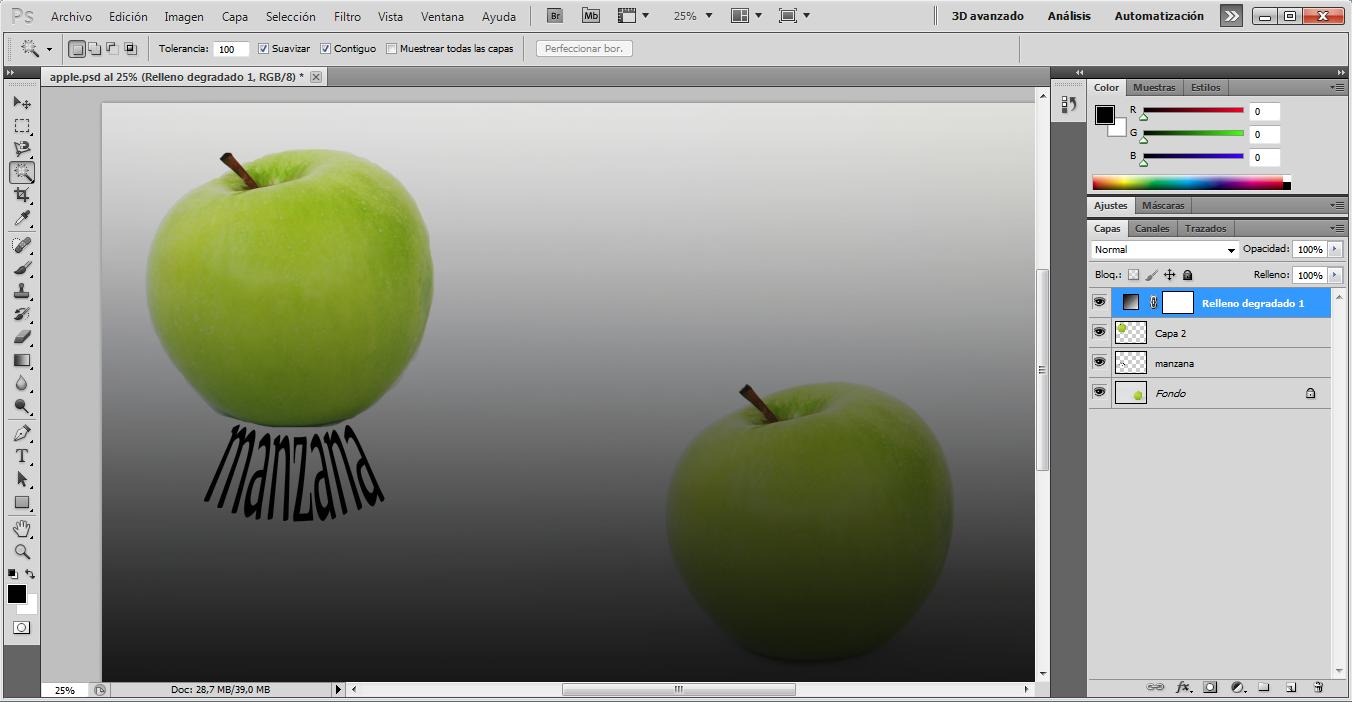Pick the Eyedropper tool

pyautogui.click(x=20, y=217)
